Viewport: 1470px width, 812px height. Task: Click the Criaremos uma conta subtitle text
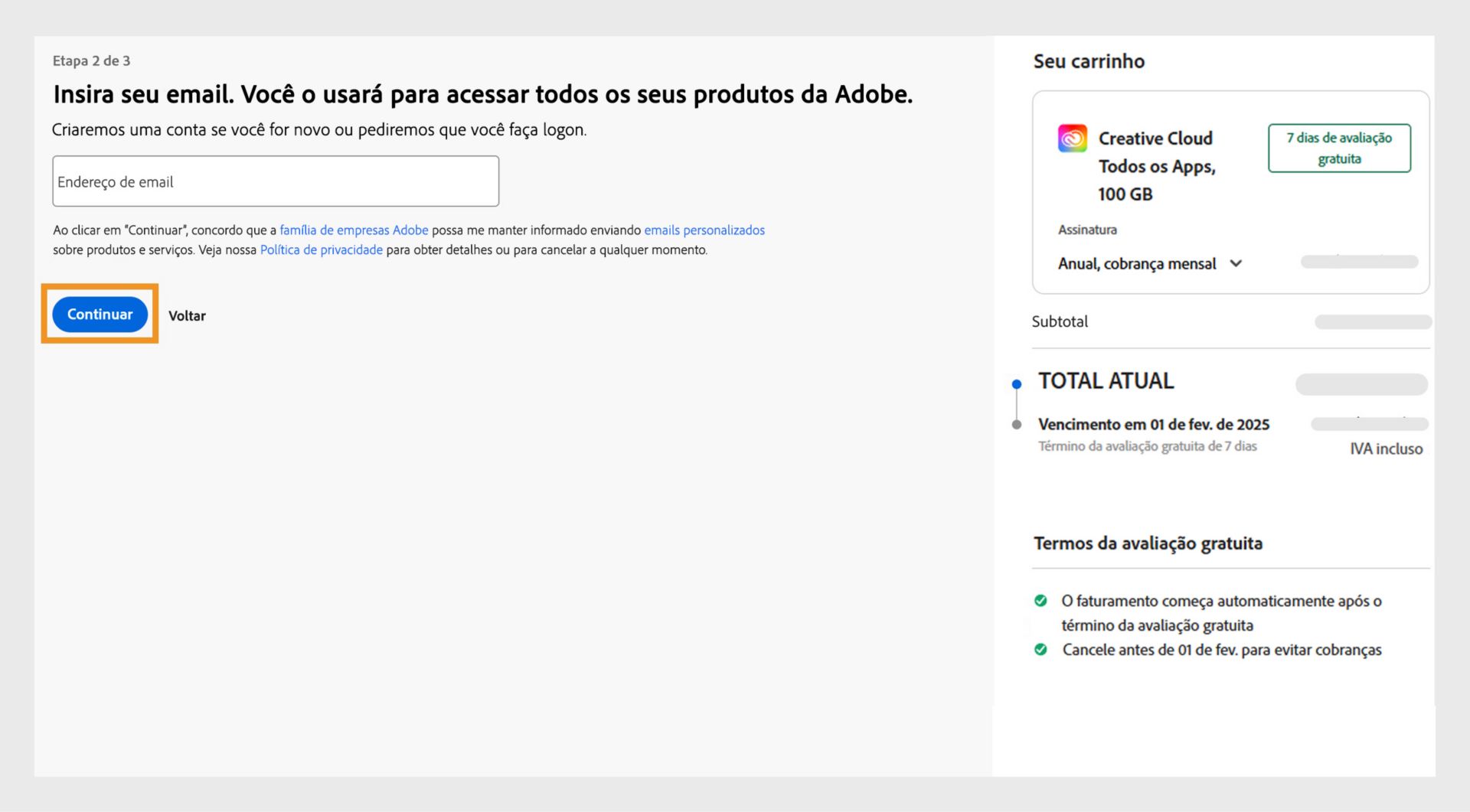click(319, 130)
